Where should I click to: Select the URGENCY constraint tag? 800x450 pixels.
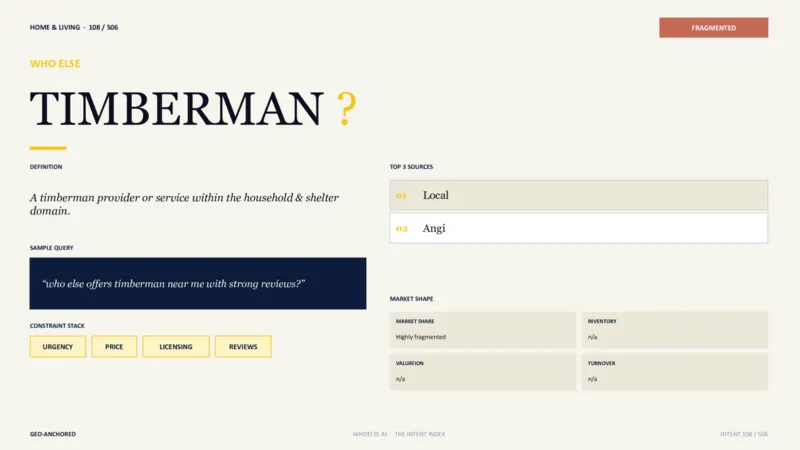(x=58, y=346)
